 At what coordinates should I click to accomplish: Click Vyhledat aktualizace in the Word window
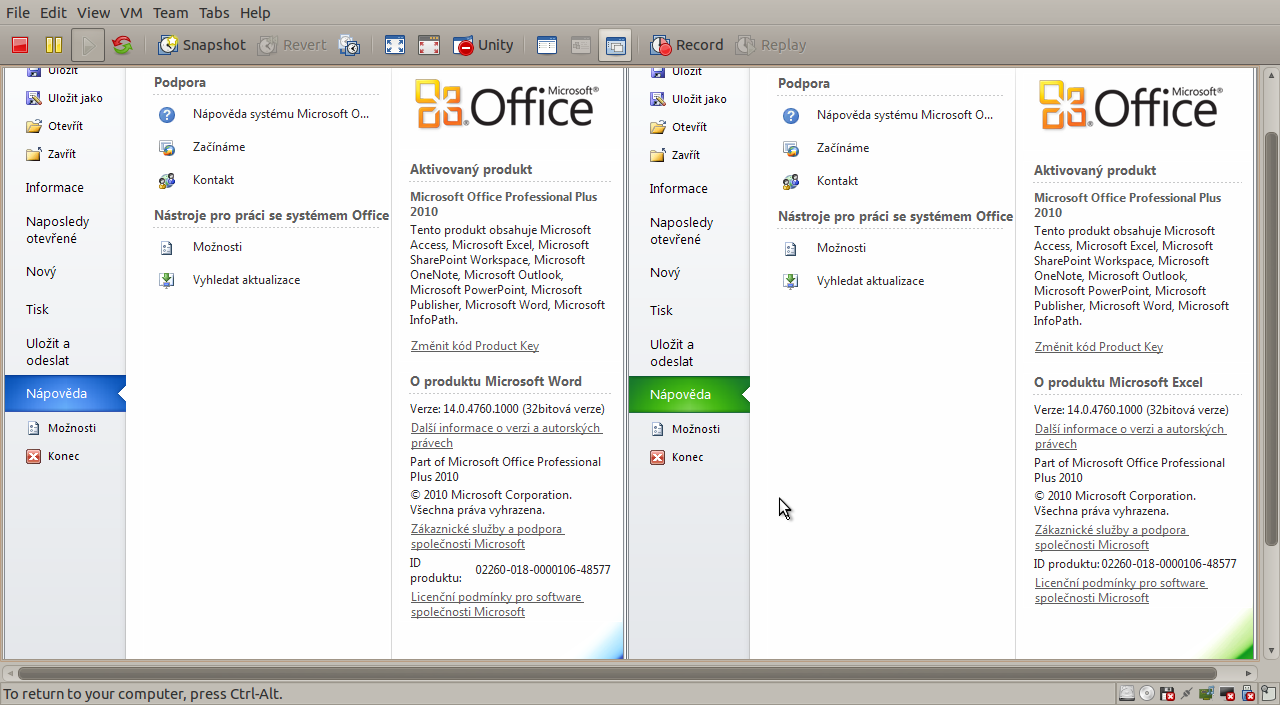[230, 280]
